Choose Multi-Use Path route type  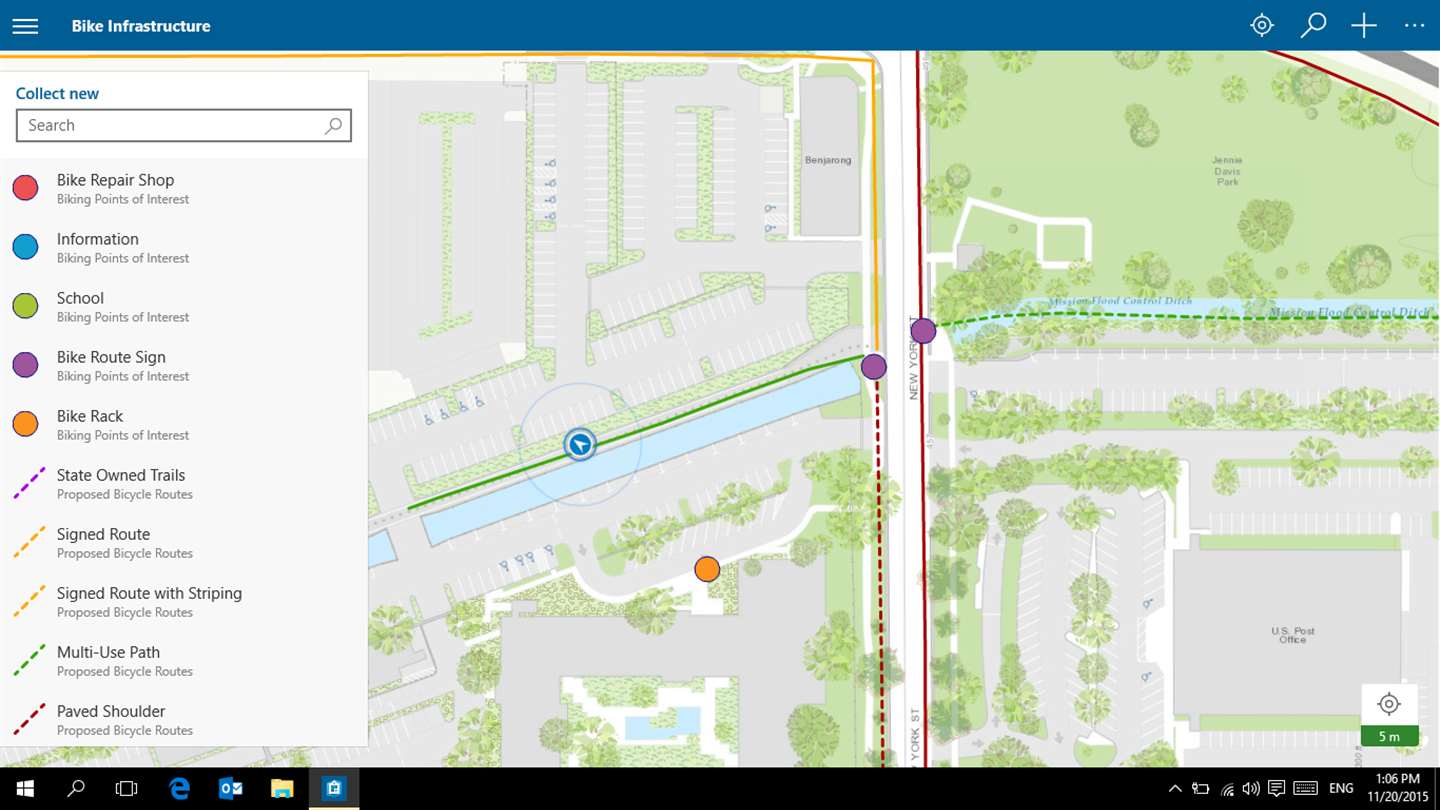click(x=184, y=660)
